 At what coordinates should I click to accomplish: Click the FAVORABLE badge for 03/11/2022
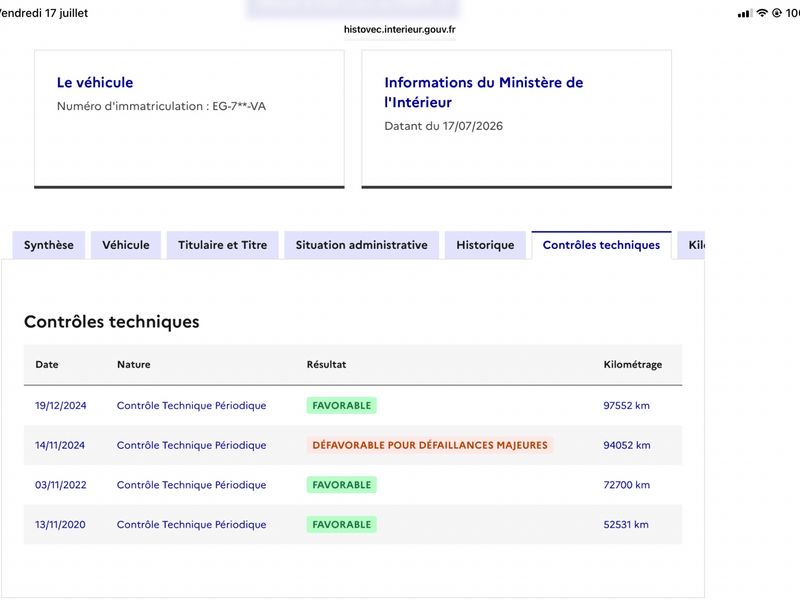341,485
